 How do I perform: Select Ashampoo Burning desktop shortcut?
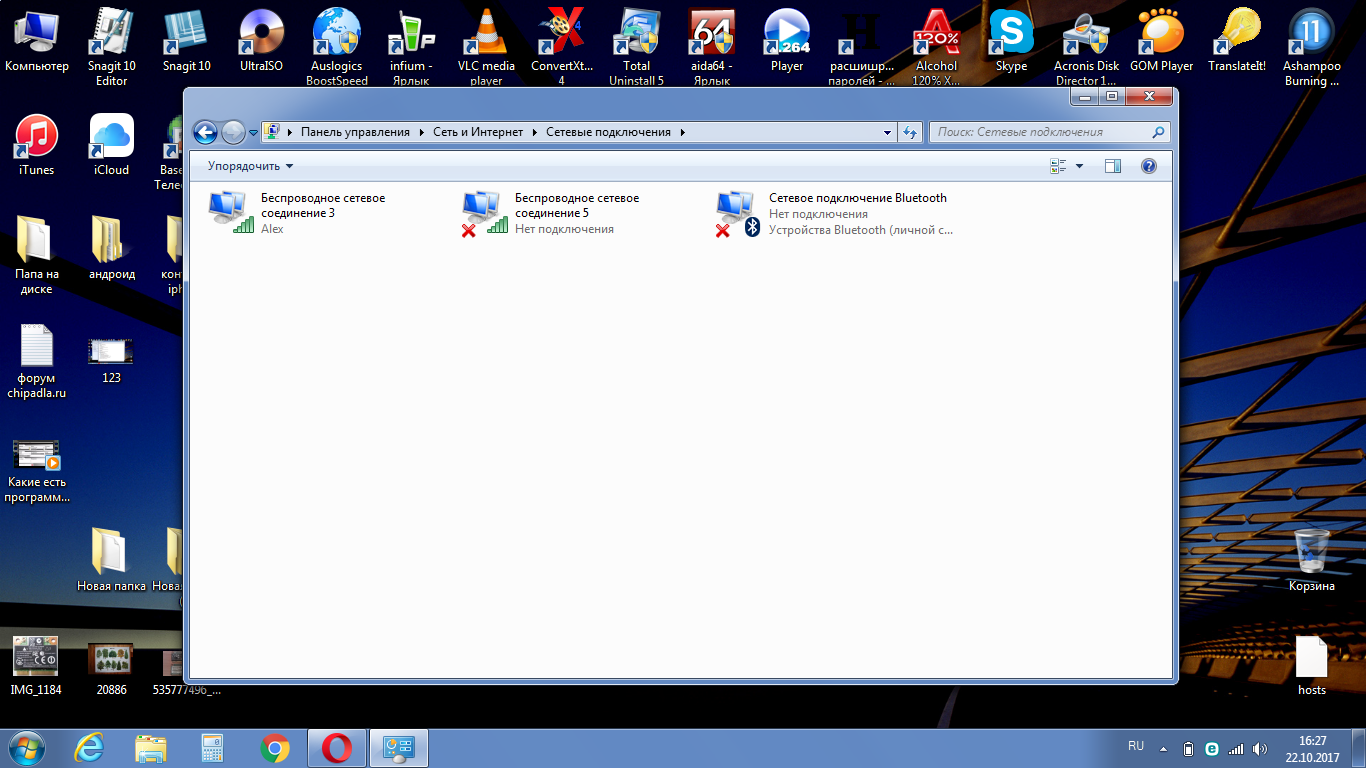1312,46
